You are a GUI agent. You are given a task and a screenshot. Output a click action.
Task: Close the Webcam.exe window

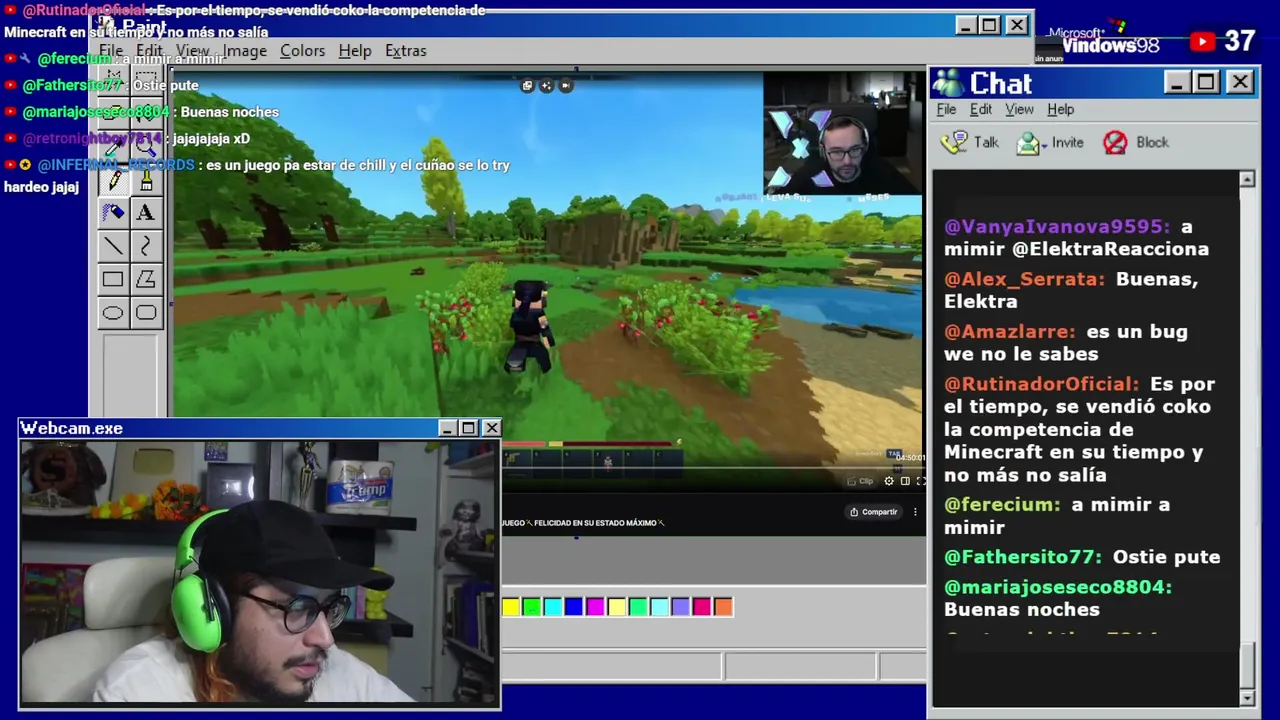coord(491,428)
